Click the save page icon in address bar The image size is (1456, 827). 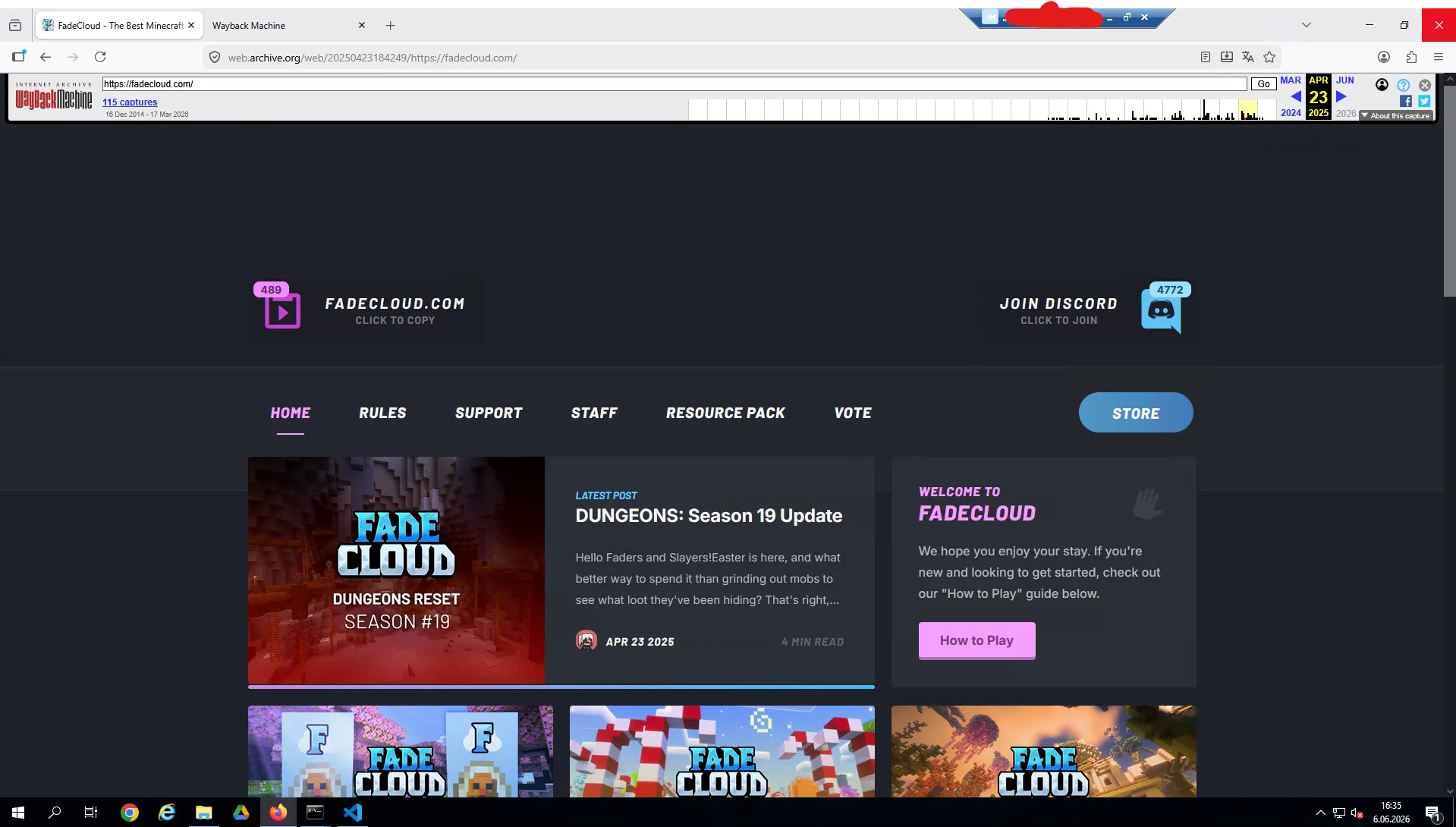tap(1227, 57)
